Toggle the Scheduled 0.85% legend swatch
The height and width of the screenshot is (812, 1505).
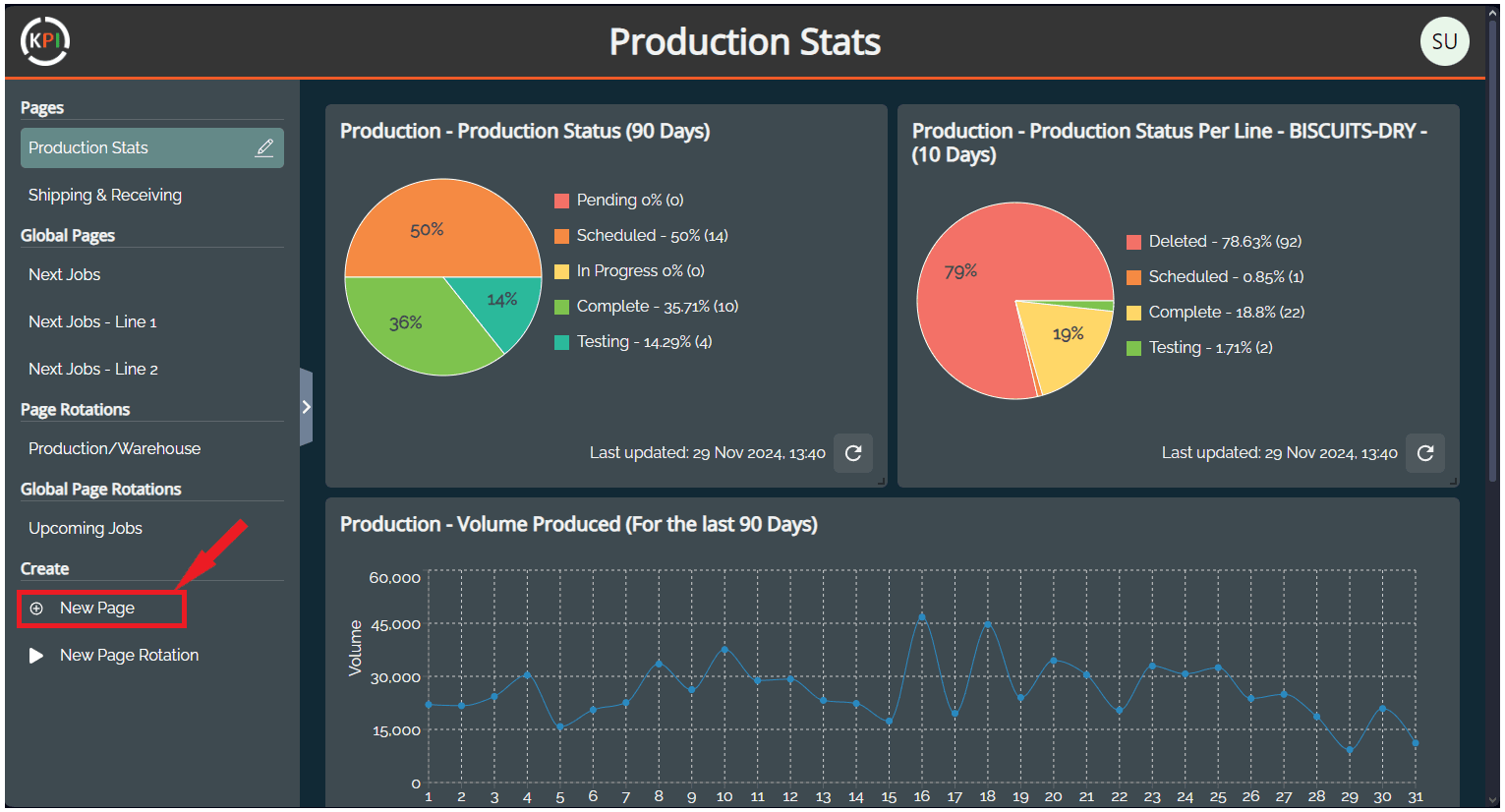1134,277
